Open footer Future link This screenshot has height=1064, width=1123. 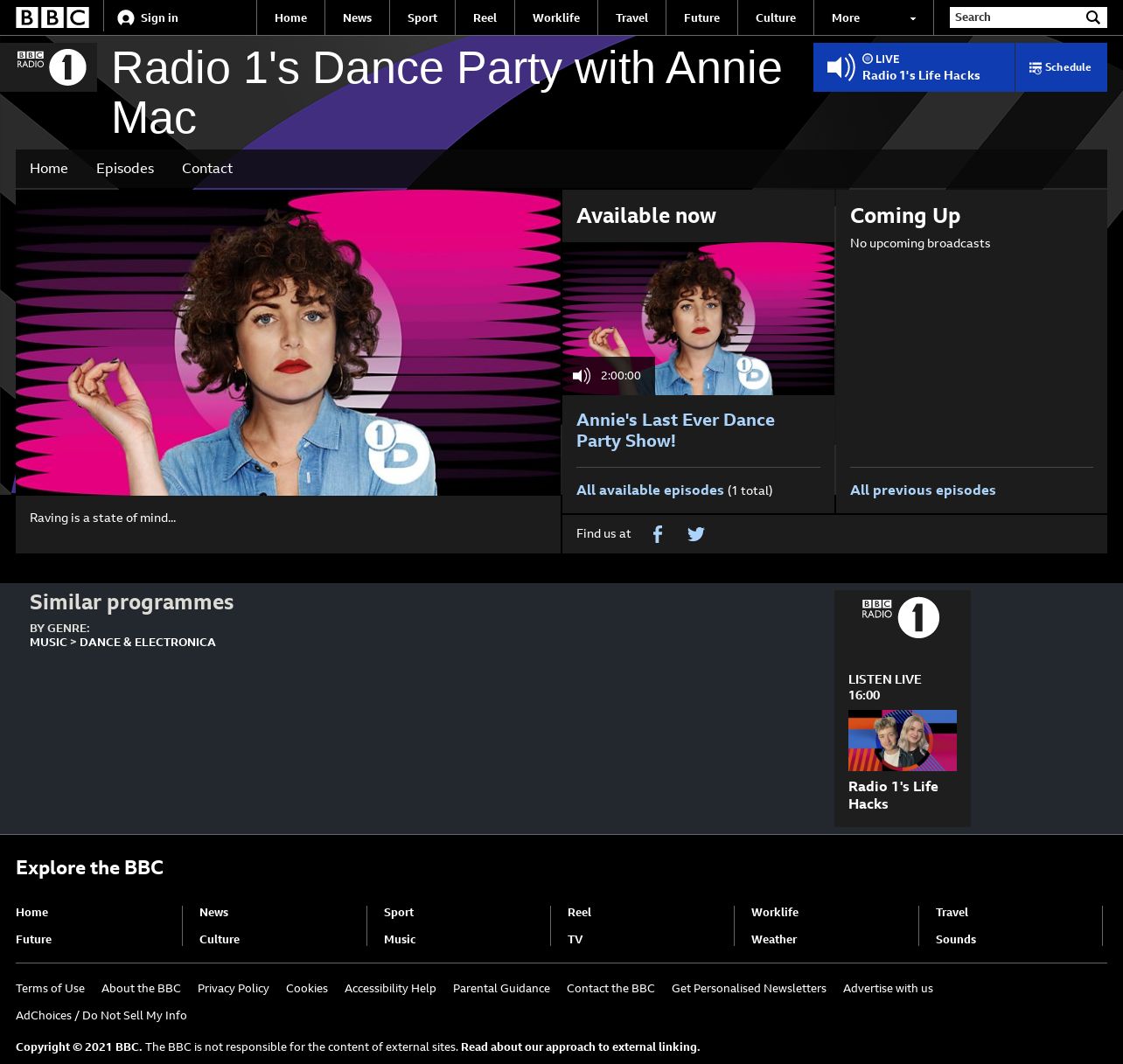pos(33,939)
